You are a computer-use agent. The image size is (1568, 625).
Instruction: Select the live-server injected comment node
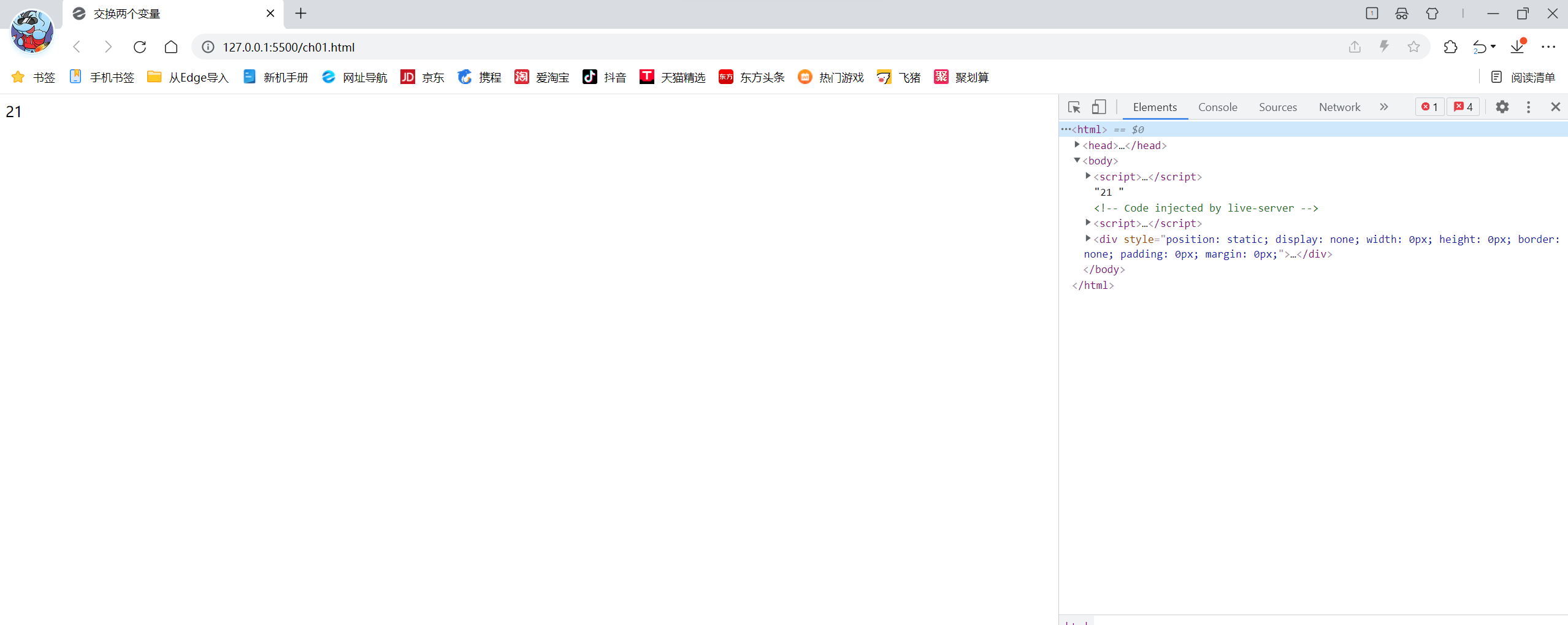1206,208
